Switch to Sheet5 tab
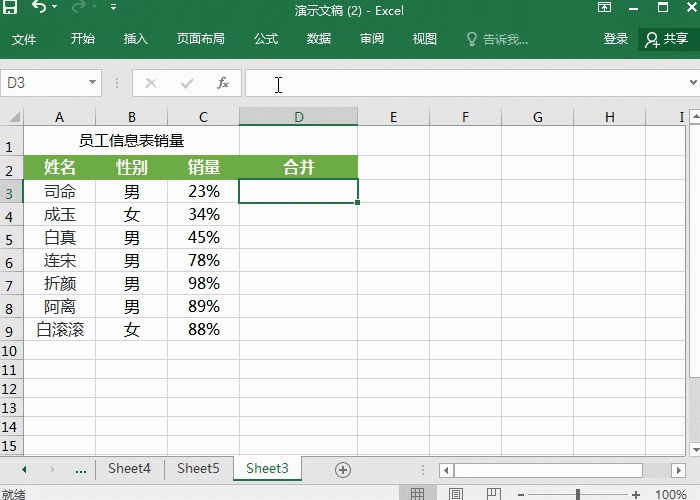 (198, 469)
